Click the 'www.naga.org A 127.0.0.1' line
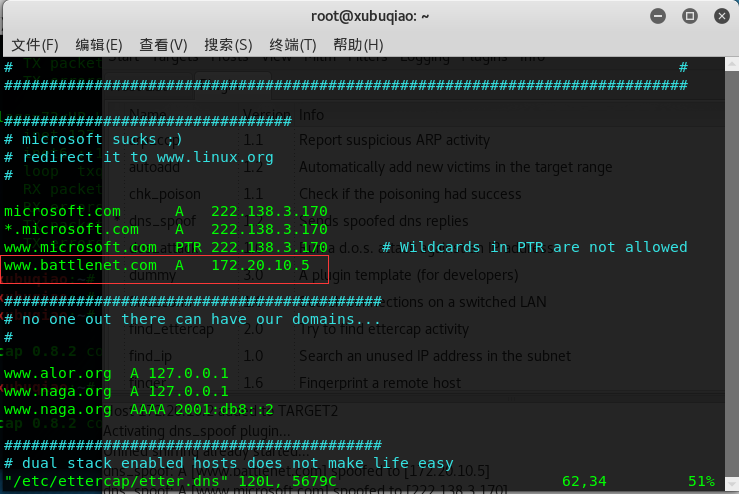Screen dimensions: 739x494 pyautogui.click(x=116, y=391)
